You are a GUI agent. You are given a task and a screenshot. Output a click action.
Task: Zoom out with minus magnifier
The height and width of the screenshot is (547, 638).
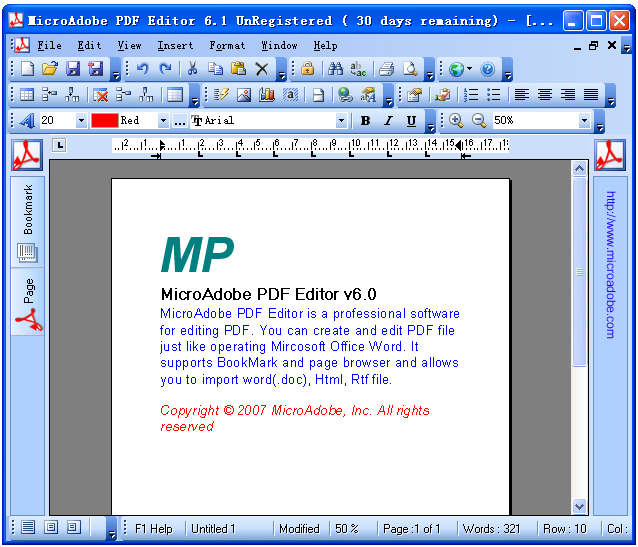pyautogui.click(x=479, y=120)
